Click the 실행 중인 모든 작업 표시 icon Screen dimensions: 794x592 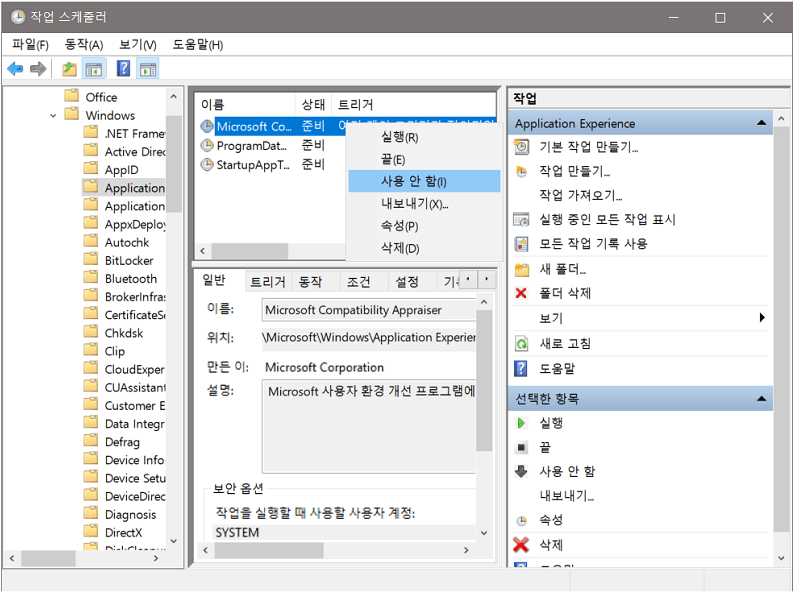coord(521,220)
